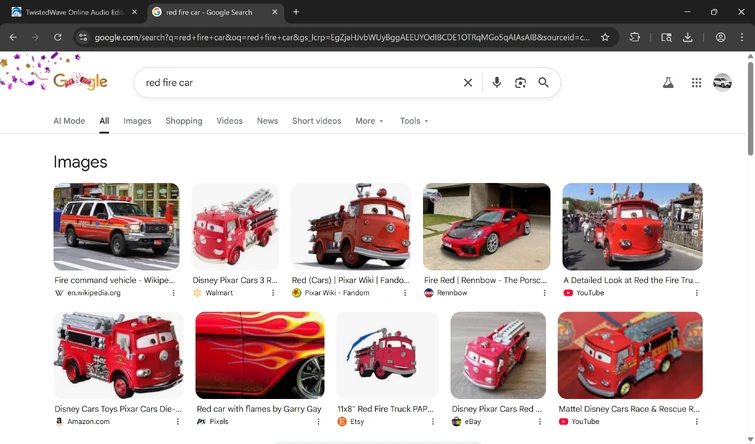Switch to Videos results tab
The image size is (755, 444).
229,121
